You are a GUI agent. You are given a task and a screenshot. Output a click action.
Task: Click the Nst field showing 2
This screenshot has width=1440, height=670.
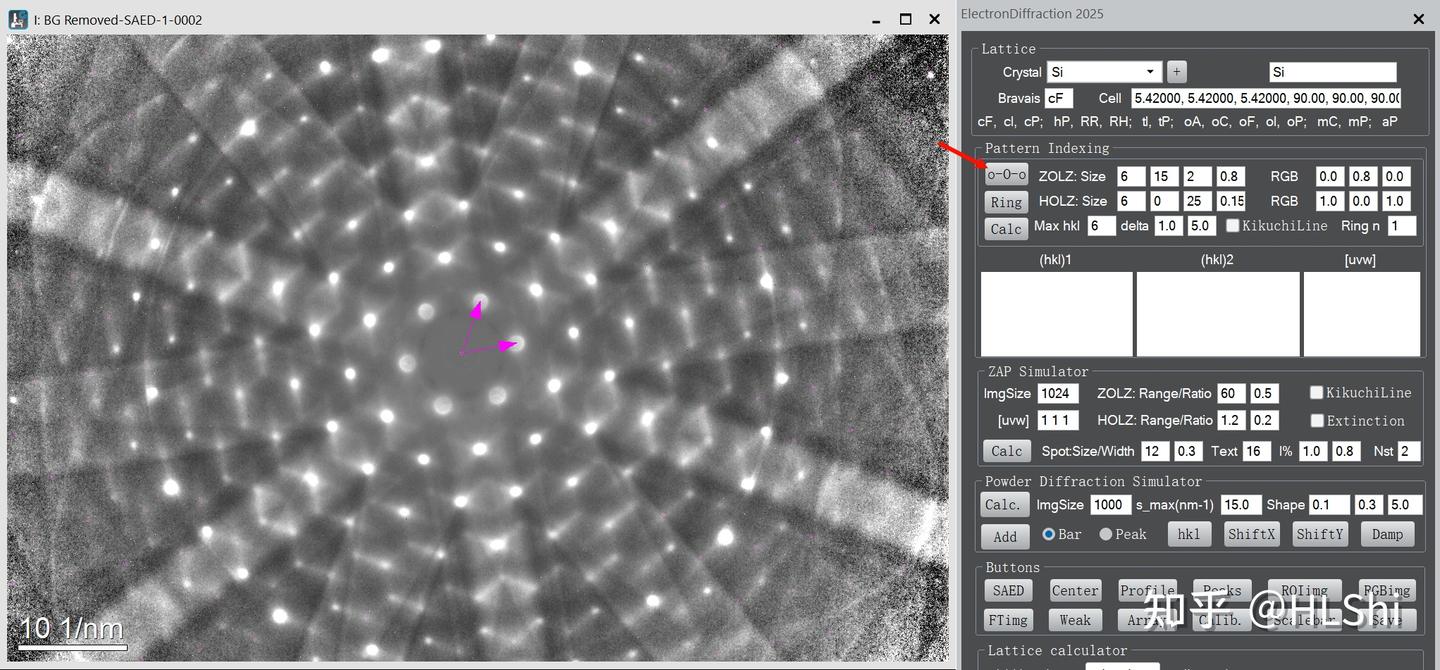tap(1409, 451)
